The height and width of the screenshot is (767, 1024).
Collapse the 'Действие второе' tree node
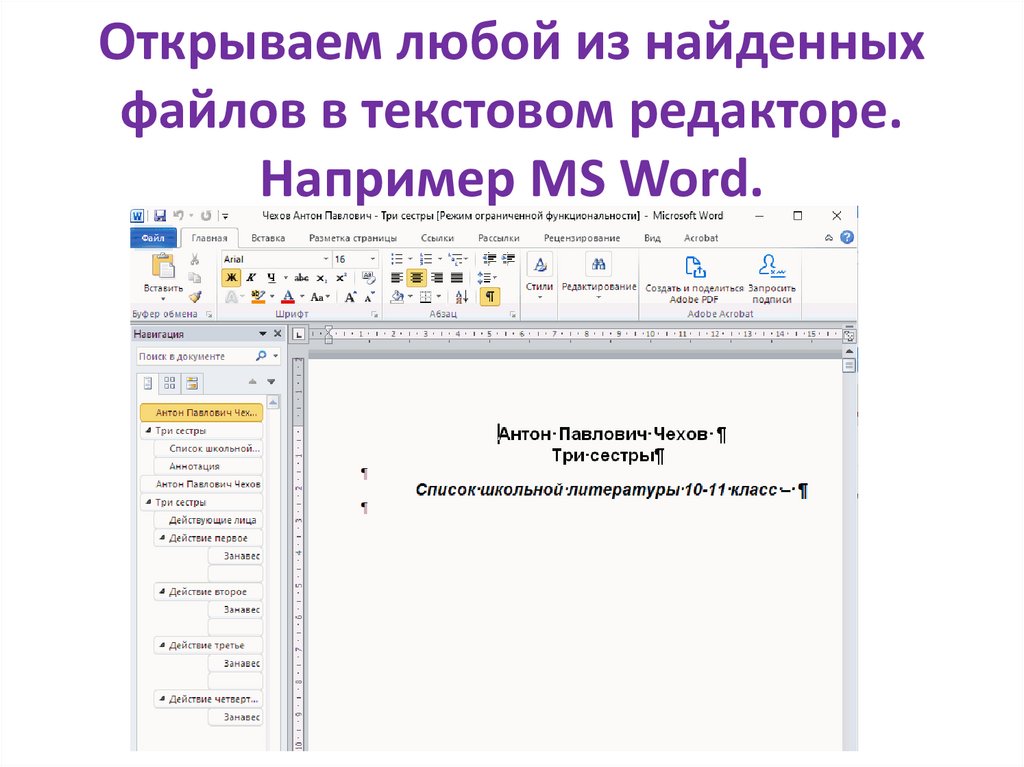point(162,591)
